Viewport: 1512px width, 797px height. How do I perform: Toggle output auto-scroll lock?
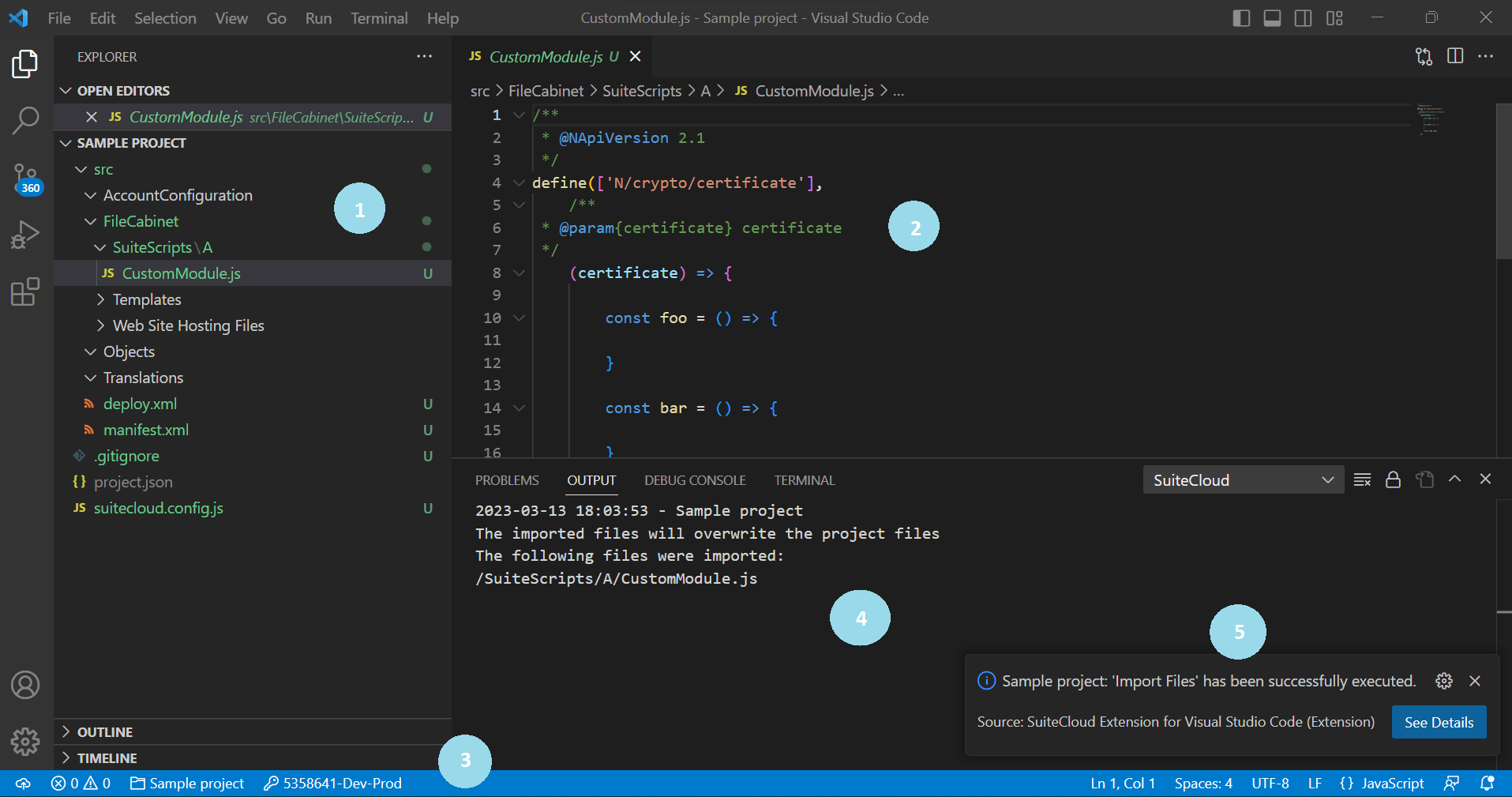tap(1393, 479)
